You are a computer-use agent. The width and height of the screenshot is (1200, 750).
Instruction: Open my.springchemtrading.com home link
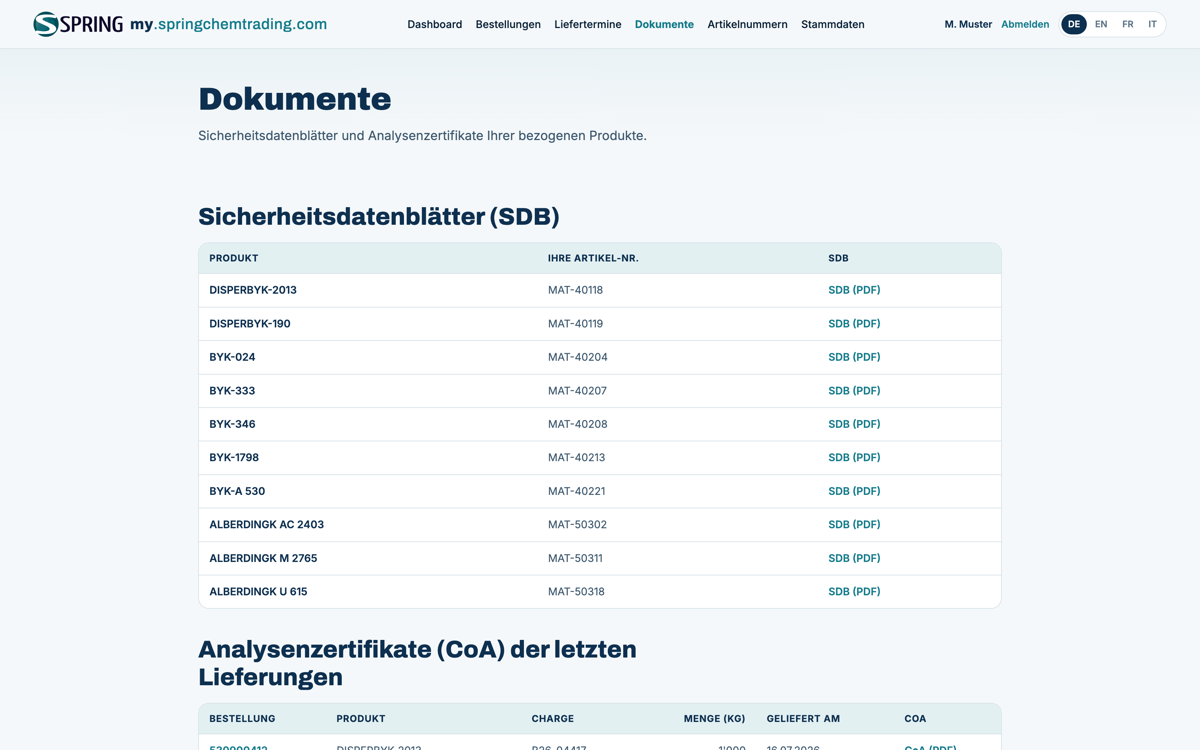click(x=228, y=24)
